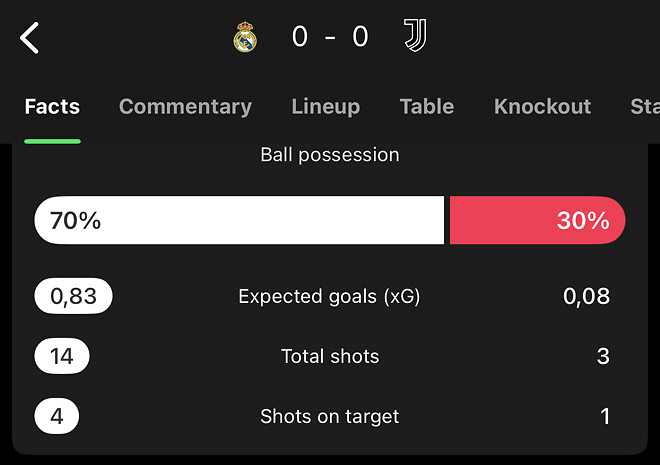Open the Juventus team logo

pyautogui.click(x=414, y=37)
